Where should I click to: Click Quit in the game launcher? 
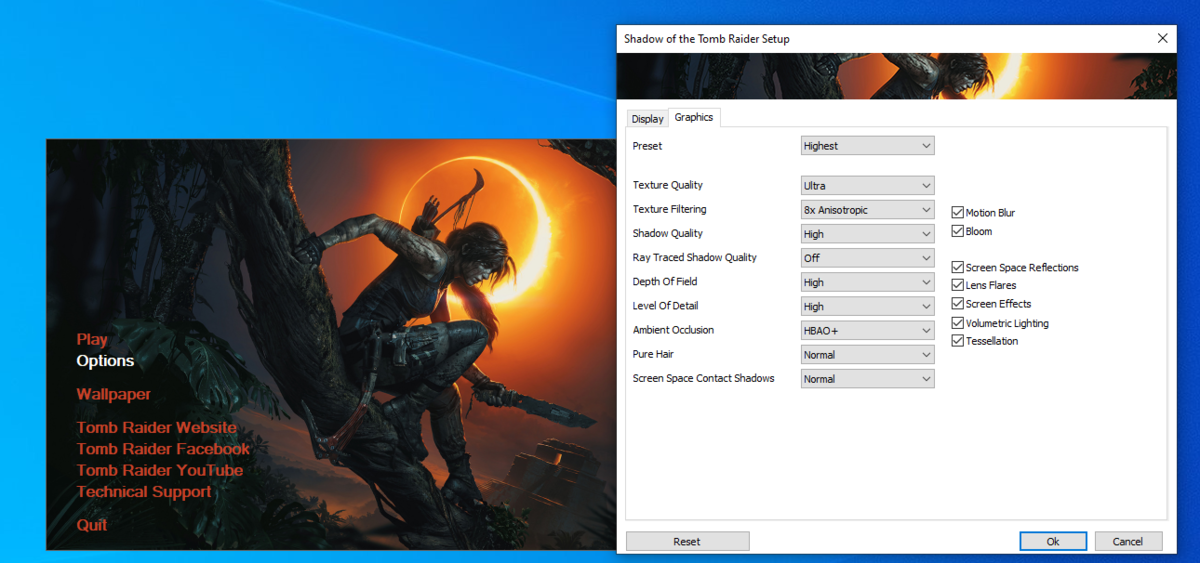(92, 525)
